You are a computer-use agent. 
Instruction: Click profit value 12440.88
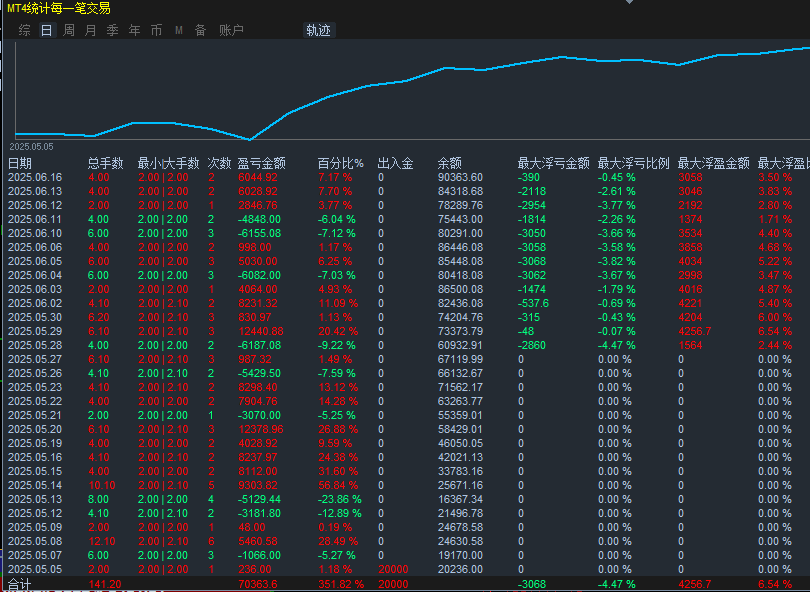pos(261,332)
